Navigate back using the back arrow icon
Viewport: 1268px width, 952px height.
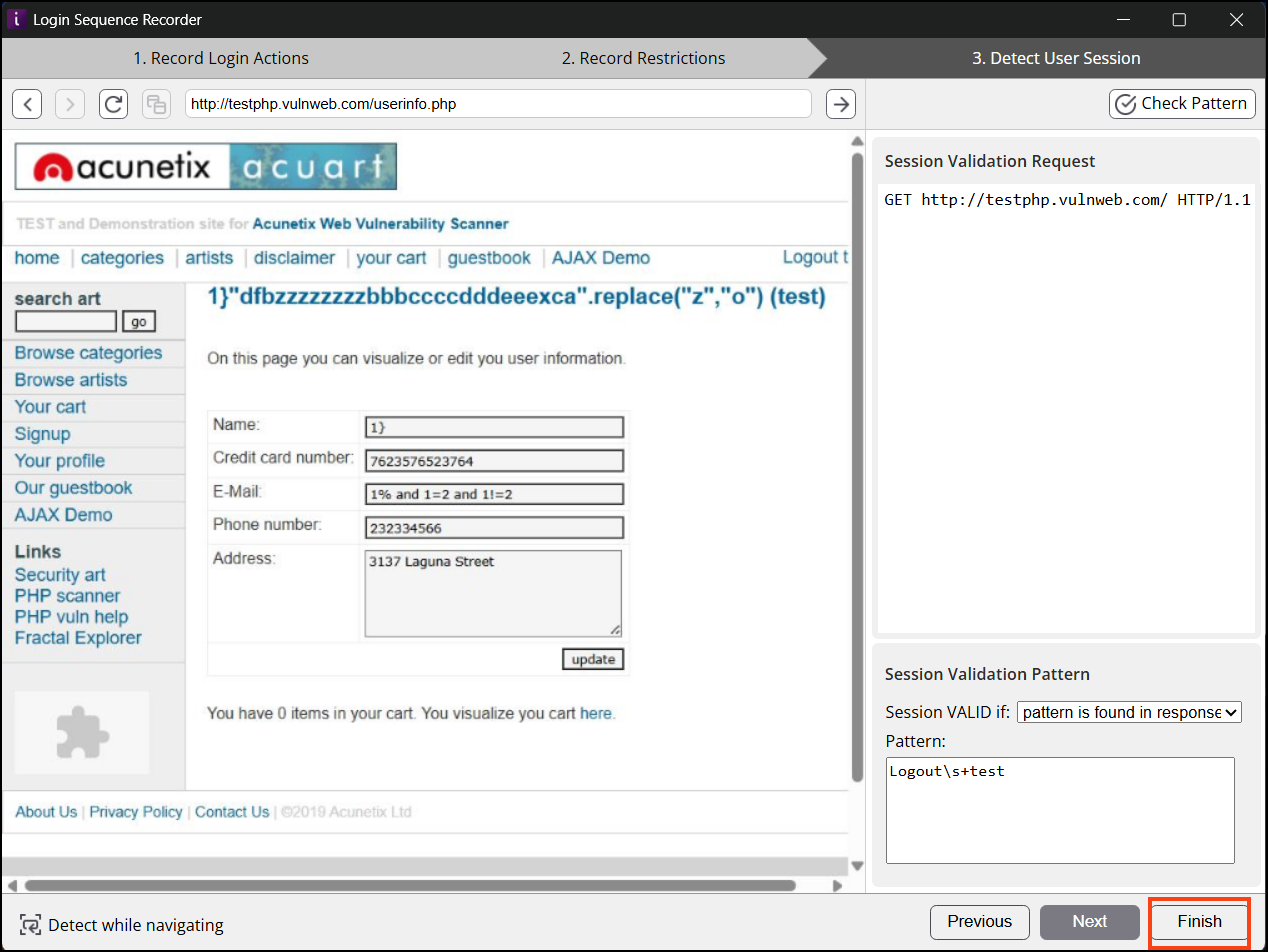click(x=27, y=103)
